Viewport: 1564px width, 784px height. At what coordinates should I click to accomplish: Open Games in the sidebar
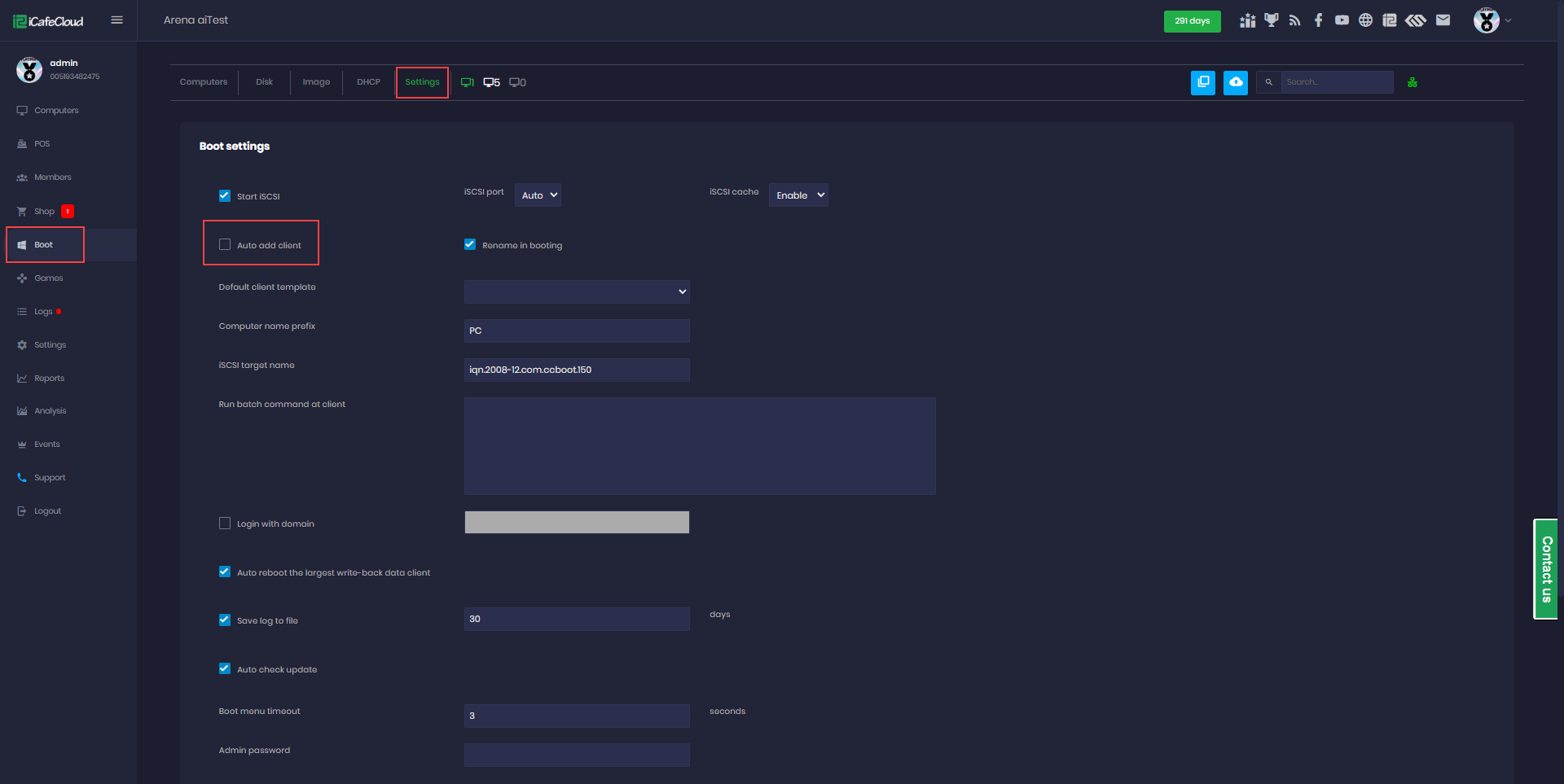coord(49,278)
